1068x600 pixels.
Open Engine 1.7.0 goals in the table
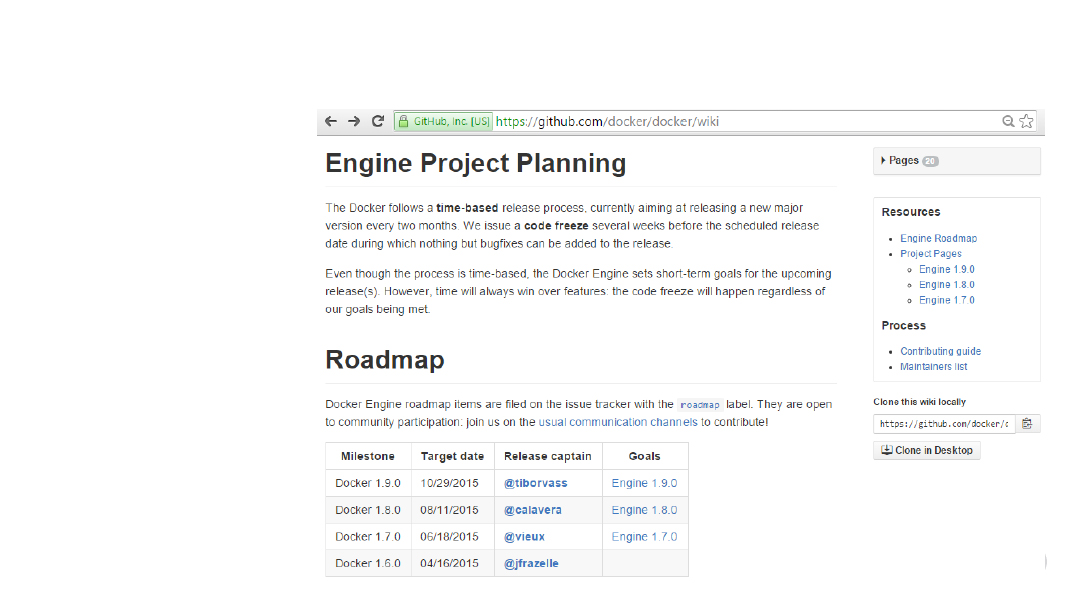point(644,537)
